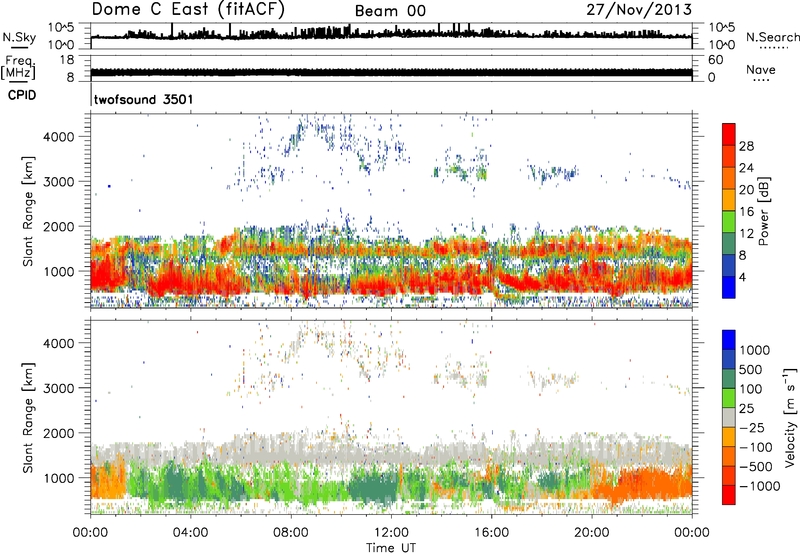Screen dimensions: 800x554
Task: Click the '16:00' time axis tick label
Action: (x=491, y=533)
